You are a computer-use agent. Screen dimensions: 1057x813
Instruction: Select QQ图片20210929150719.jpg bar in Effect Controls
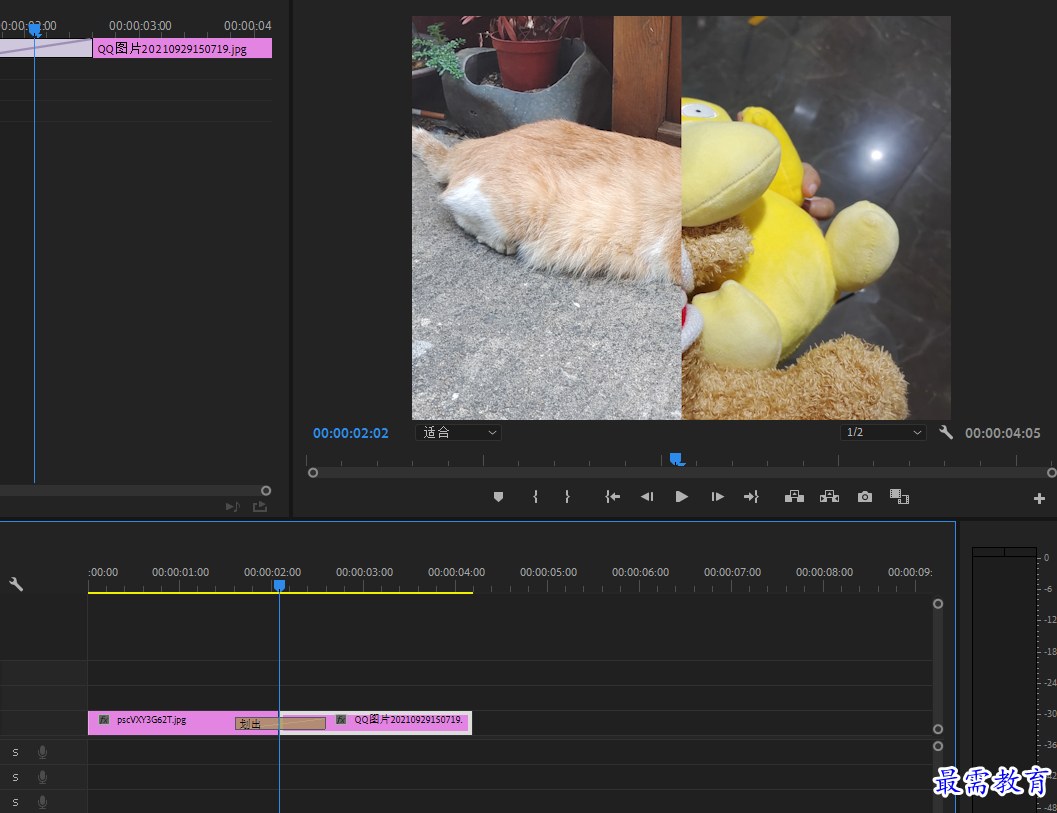click(182, 48)
